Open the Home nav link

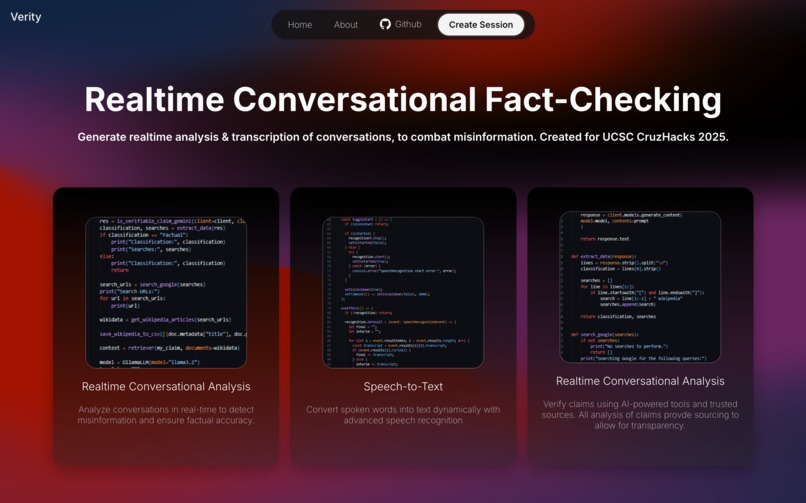[300, 25]
